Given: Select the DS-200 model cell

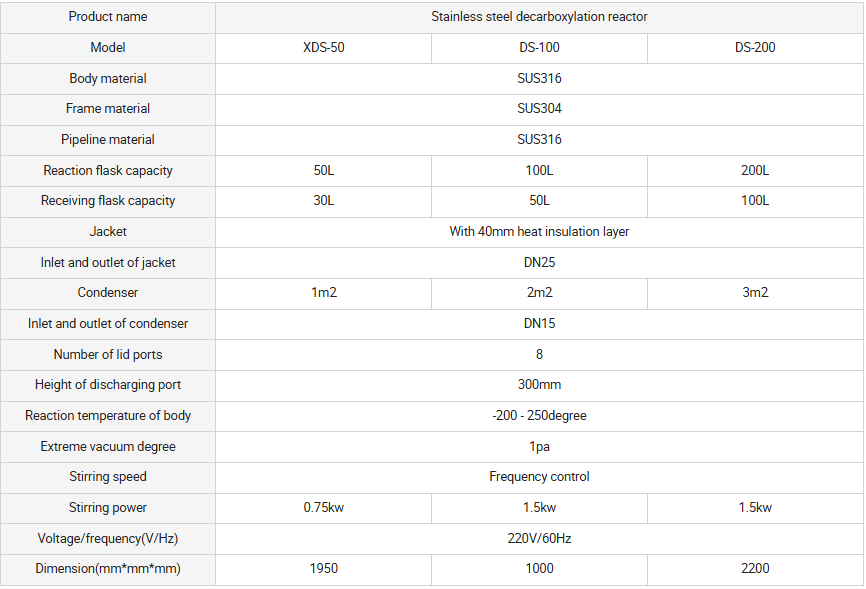Looking at the screenshot, I should pyautogui.click(x=755, y=47).
